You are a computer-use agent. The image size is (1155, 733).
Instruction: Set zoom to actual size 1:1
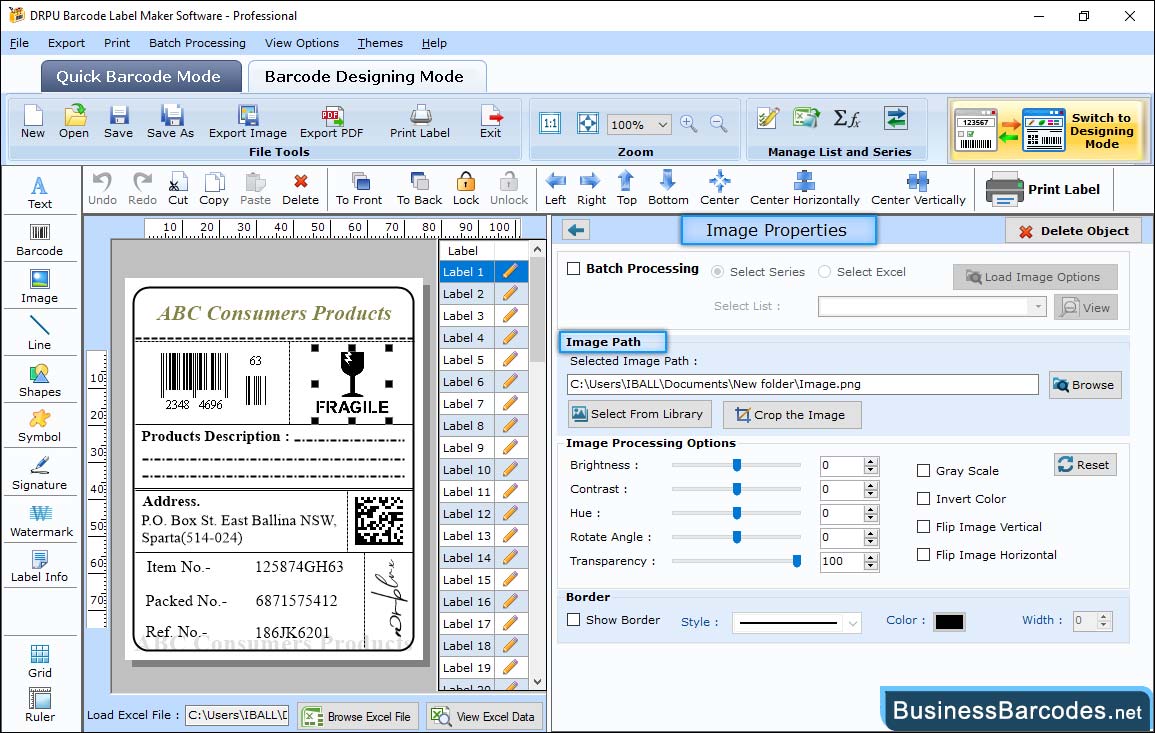pos(550,123)
